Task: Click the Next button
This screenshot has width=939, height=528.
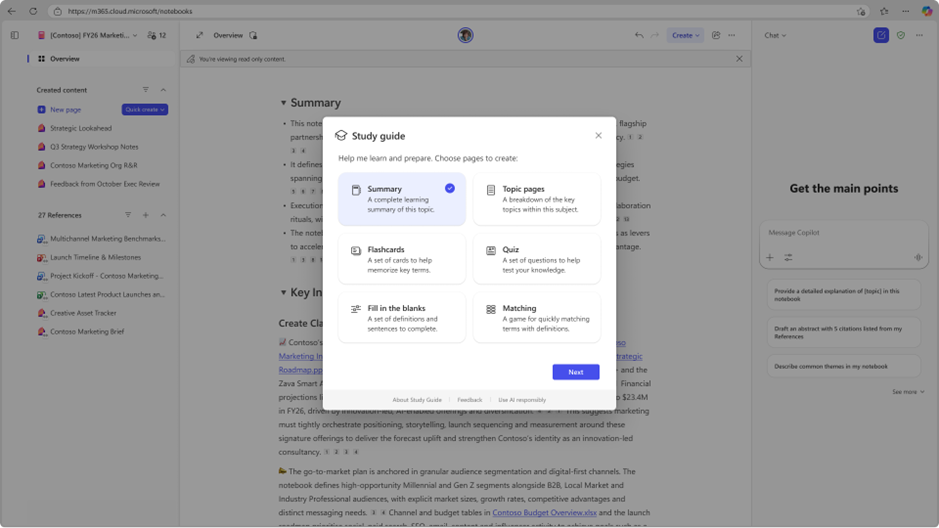Action: click(x=575, y=372)
